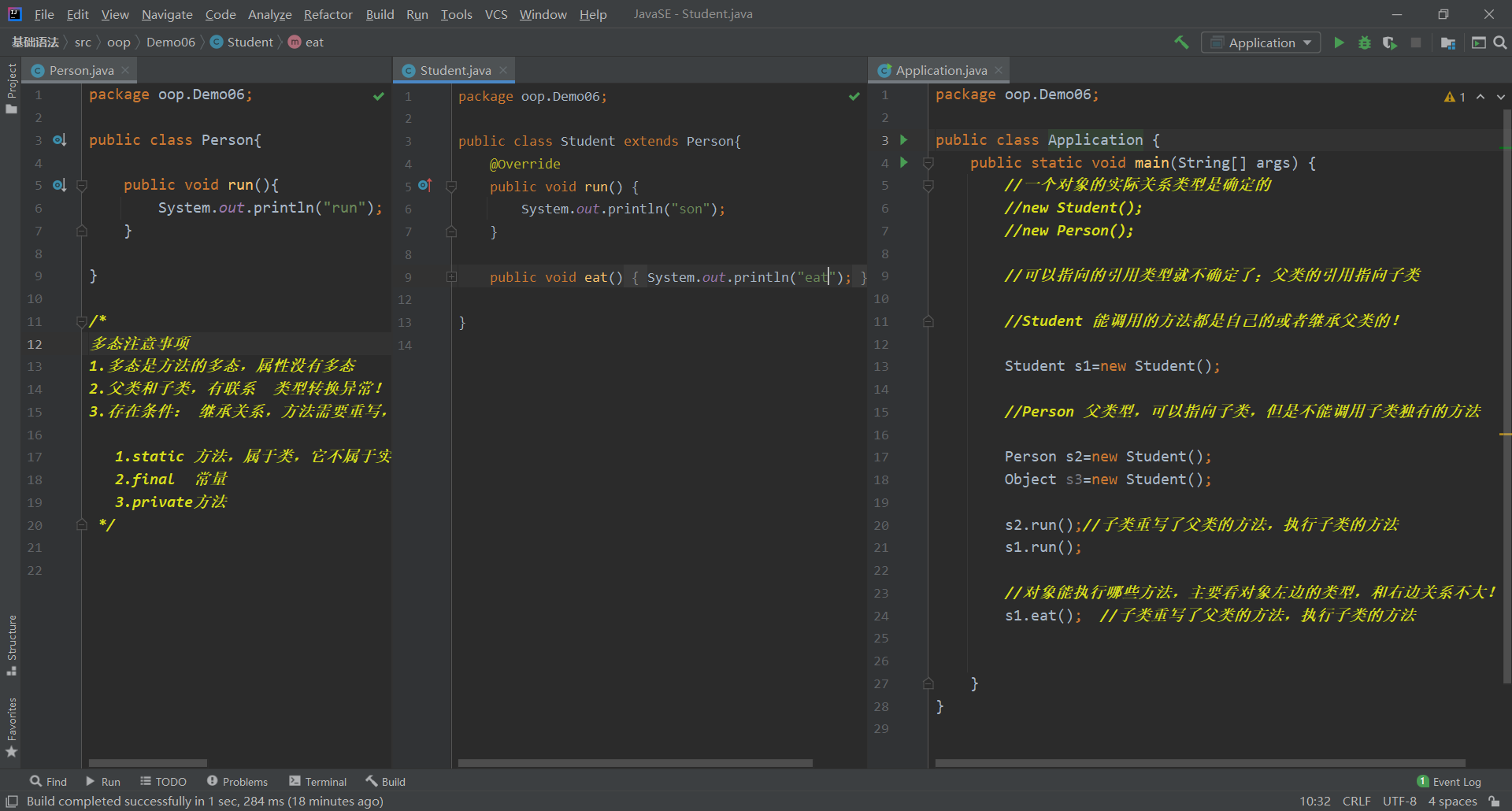Open the Project Structure dialog icon
Screen dimensions: 1512x811
click(x=1447, y=43)
